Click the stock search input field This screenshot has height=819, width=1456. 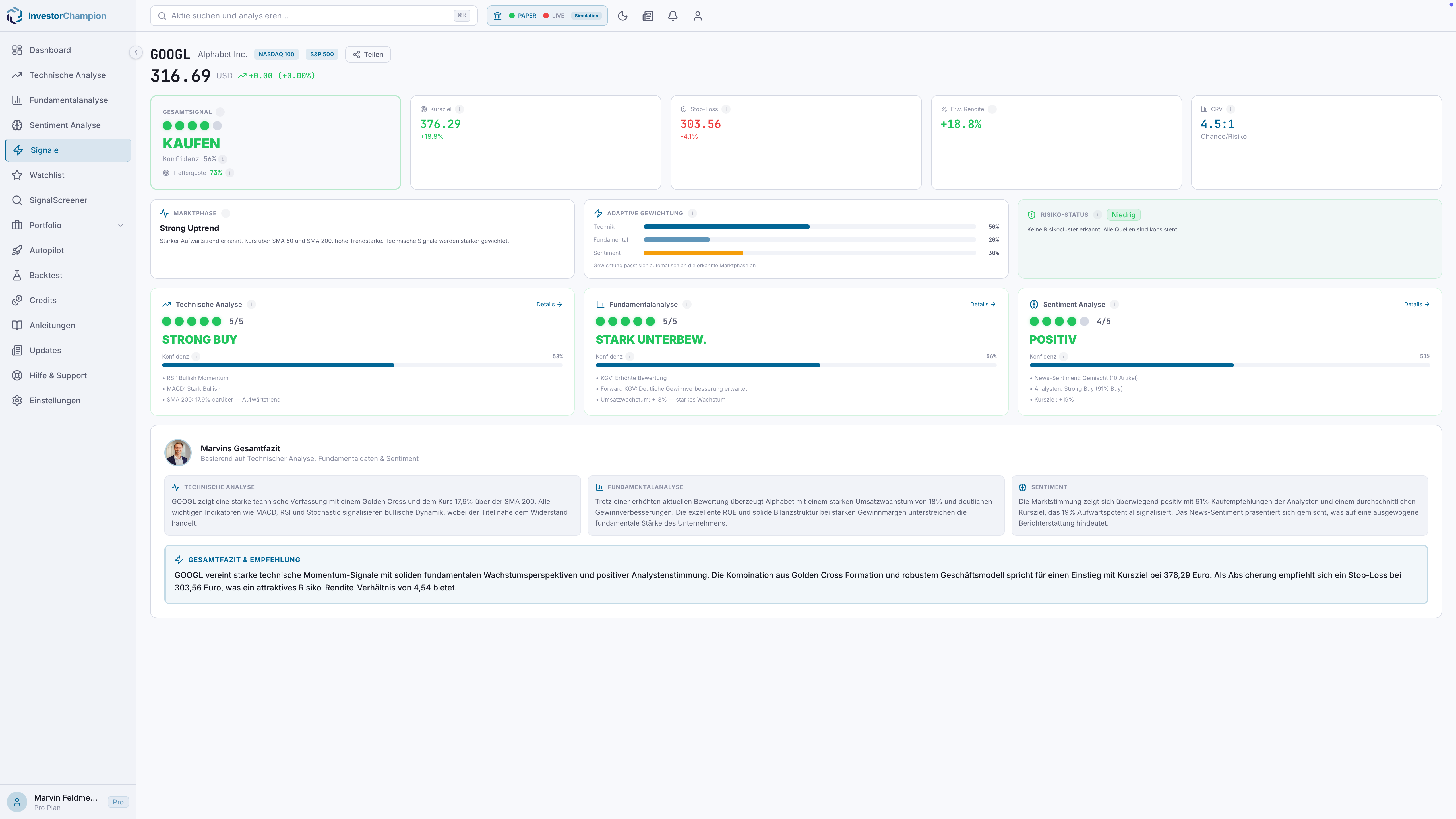point(313,15)
